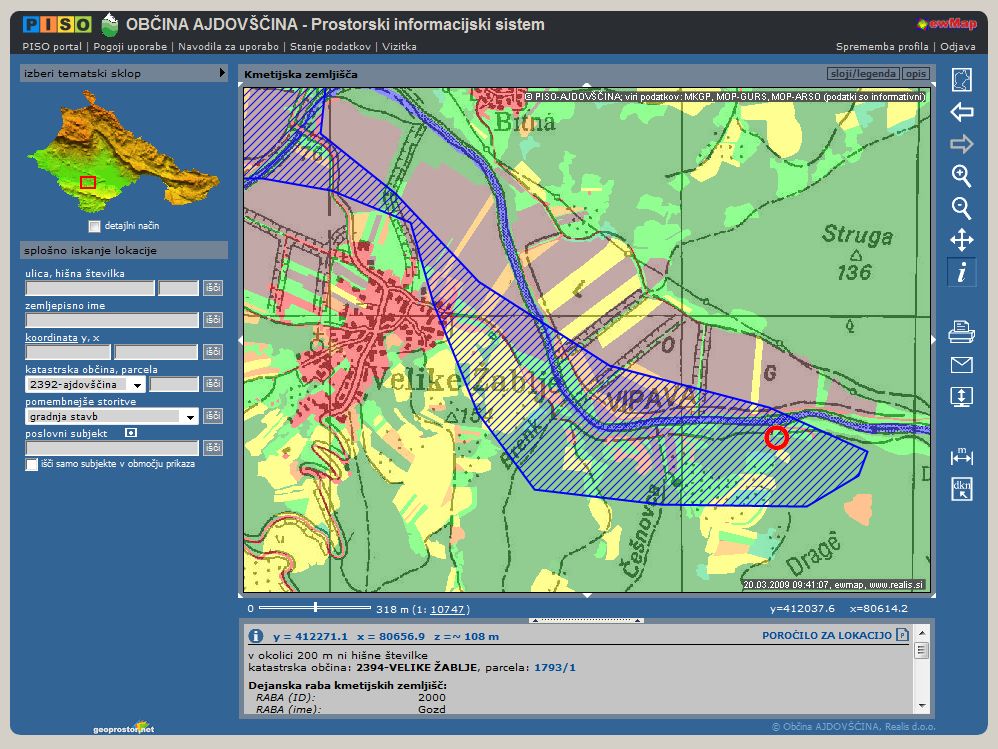The image size is (998, 749).
Task: Select the distance measure tool
Action: pos(961,456)
